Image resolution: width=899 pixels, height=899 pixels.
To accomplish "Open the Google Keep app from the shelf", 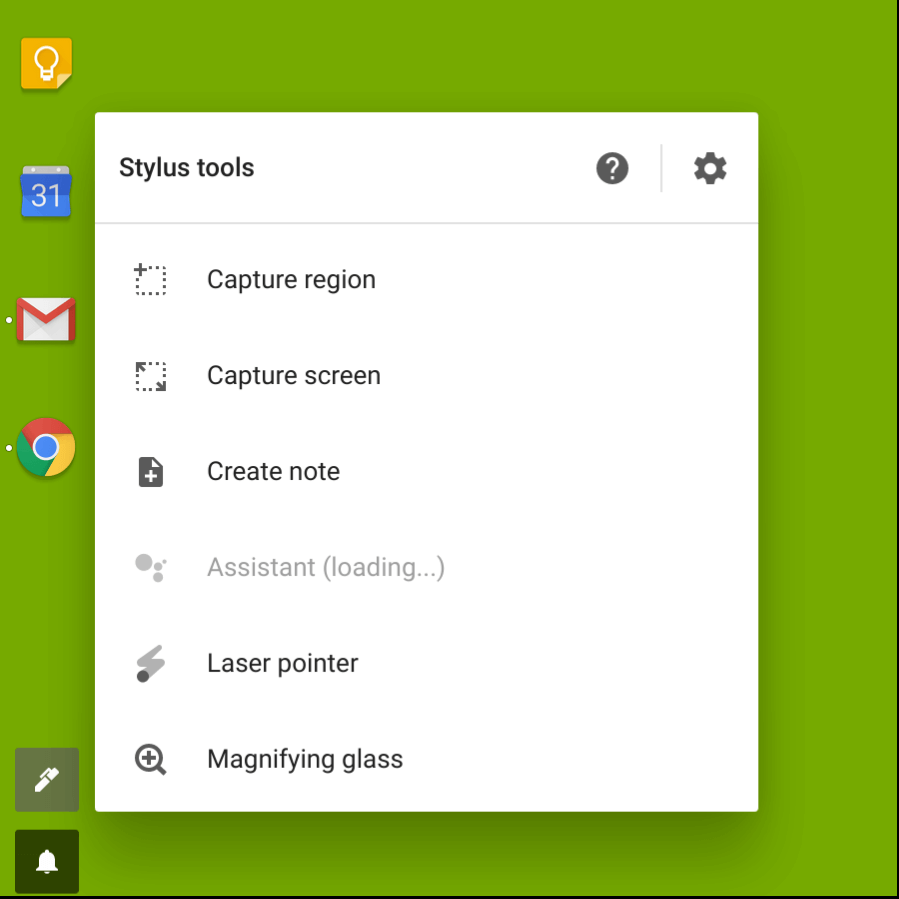I will 46,64.
